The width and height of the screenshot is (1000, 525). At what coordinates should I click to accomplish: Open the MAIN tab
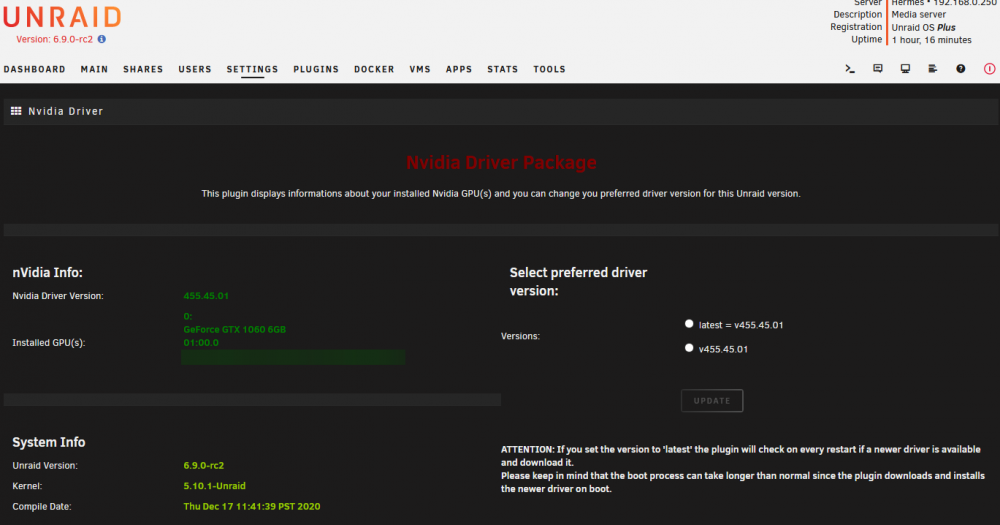[x=94, y=69]
